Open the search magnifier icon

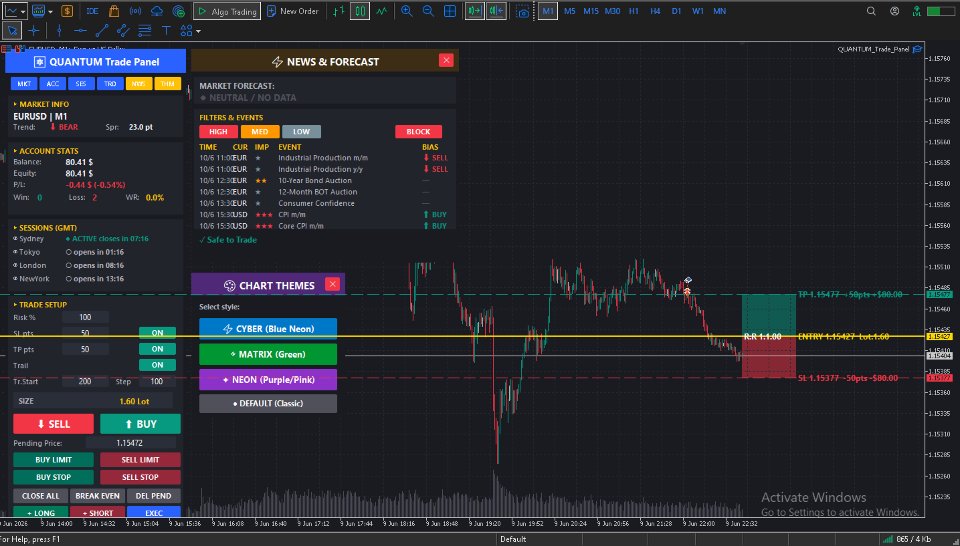click(871, 11)
